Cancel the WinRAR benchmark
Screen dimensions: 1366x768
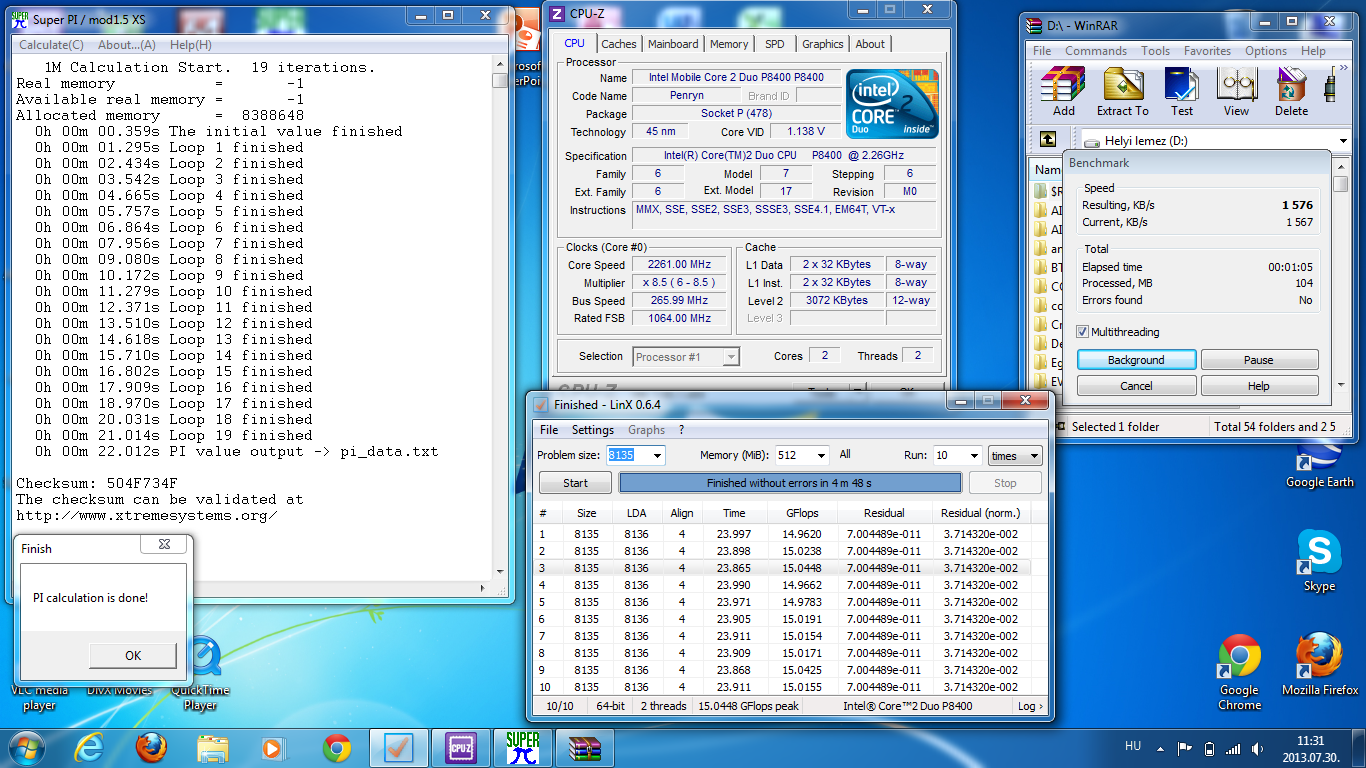(x=1136, y=386)
